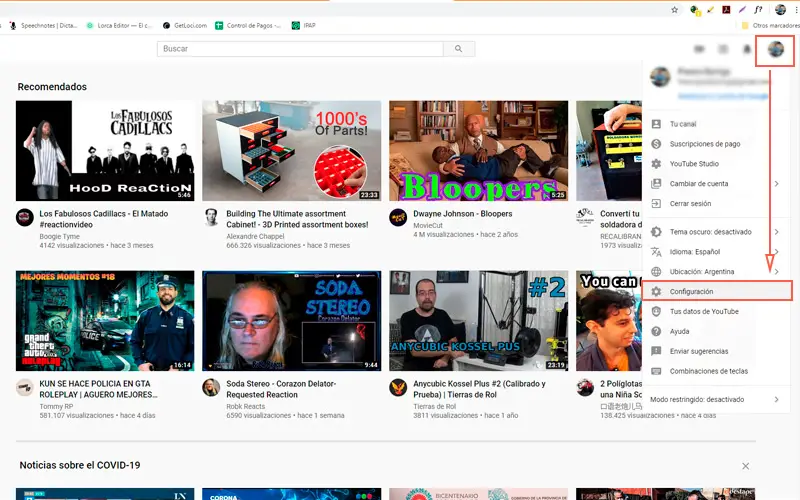This screenshot has width=800, height=500.
Task: Click Tommy RP channel avatar icon
Action: [25, 387]
